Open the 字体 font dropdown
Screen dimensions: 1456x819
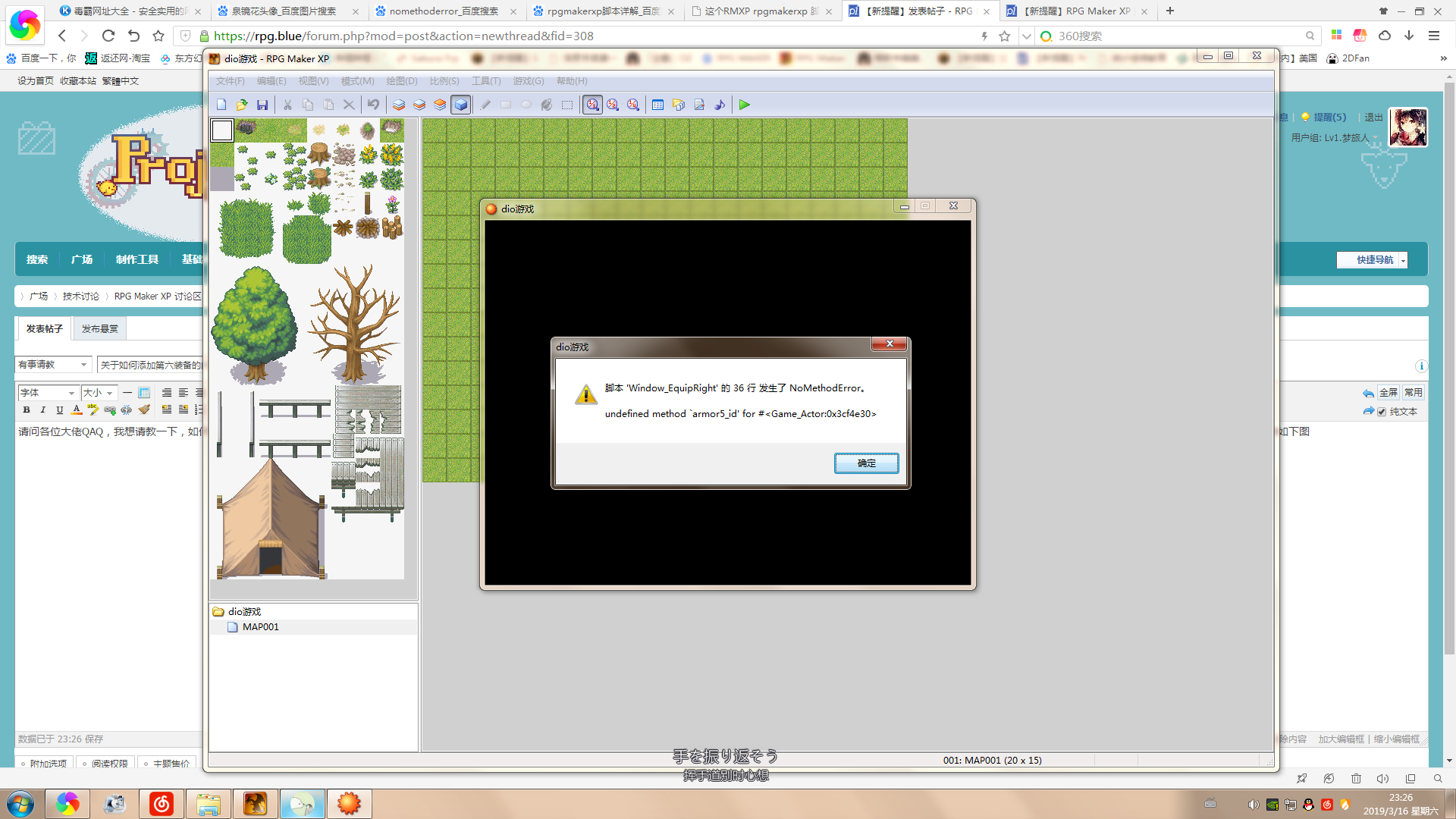pos(48,393)
